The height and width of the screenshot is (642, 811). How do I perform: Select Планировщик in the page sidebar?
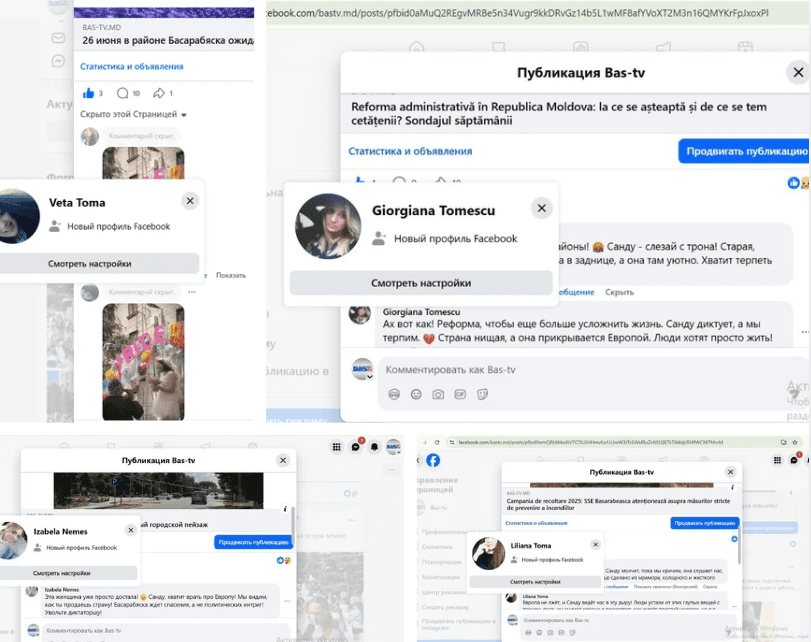[440, 561]
